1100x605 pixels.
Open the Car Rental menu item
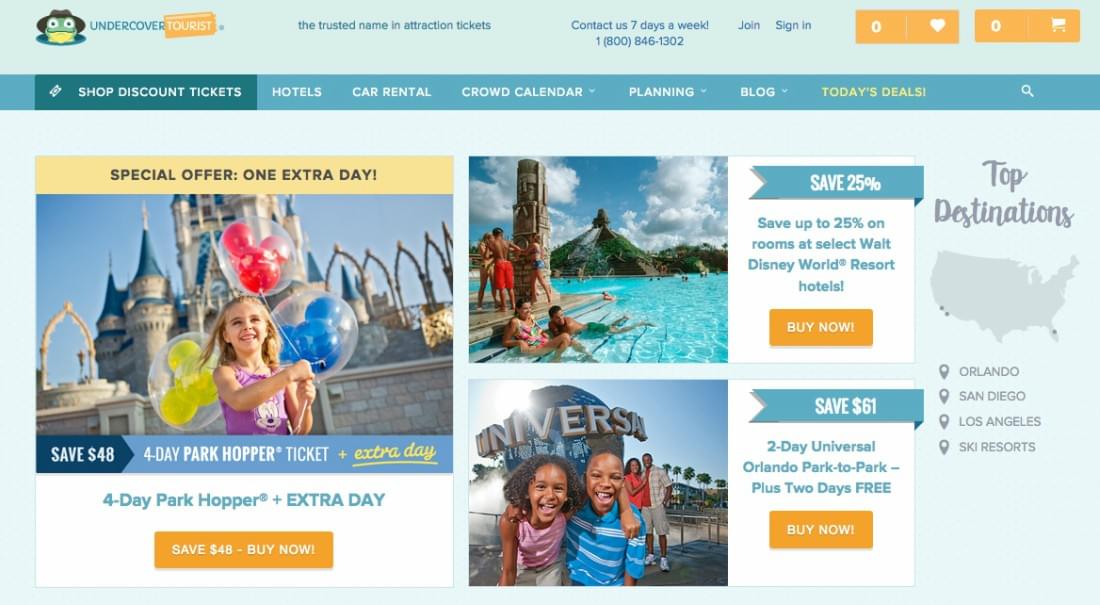click(x=391, y=92)
